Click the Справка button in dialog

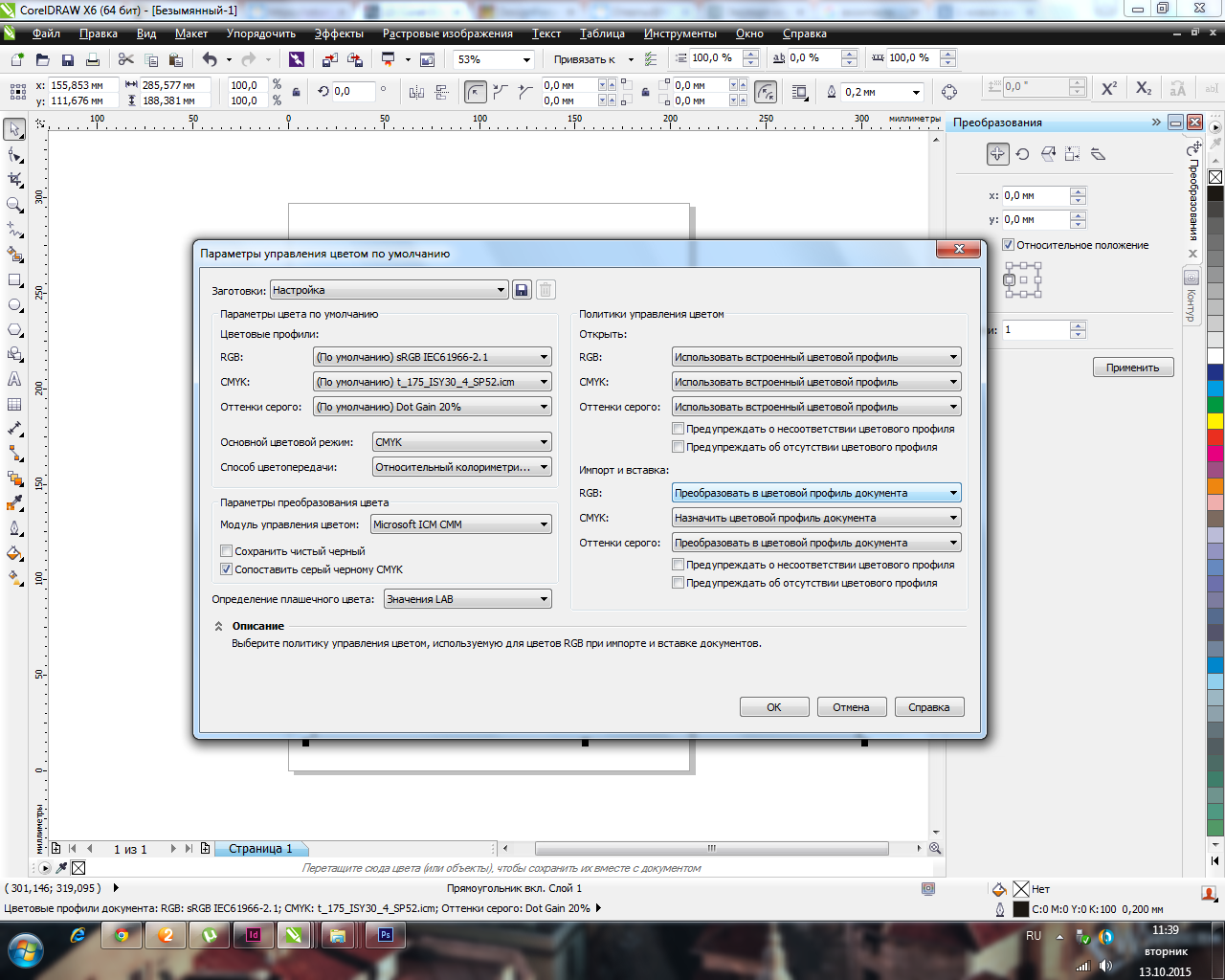click(x=929, y=707)
